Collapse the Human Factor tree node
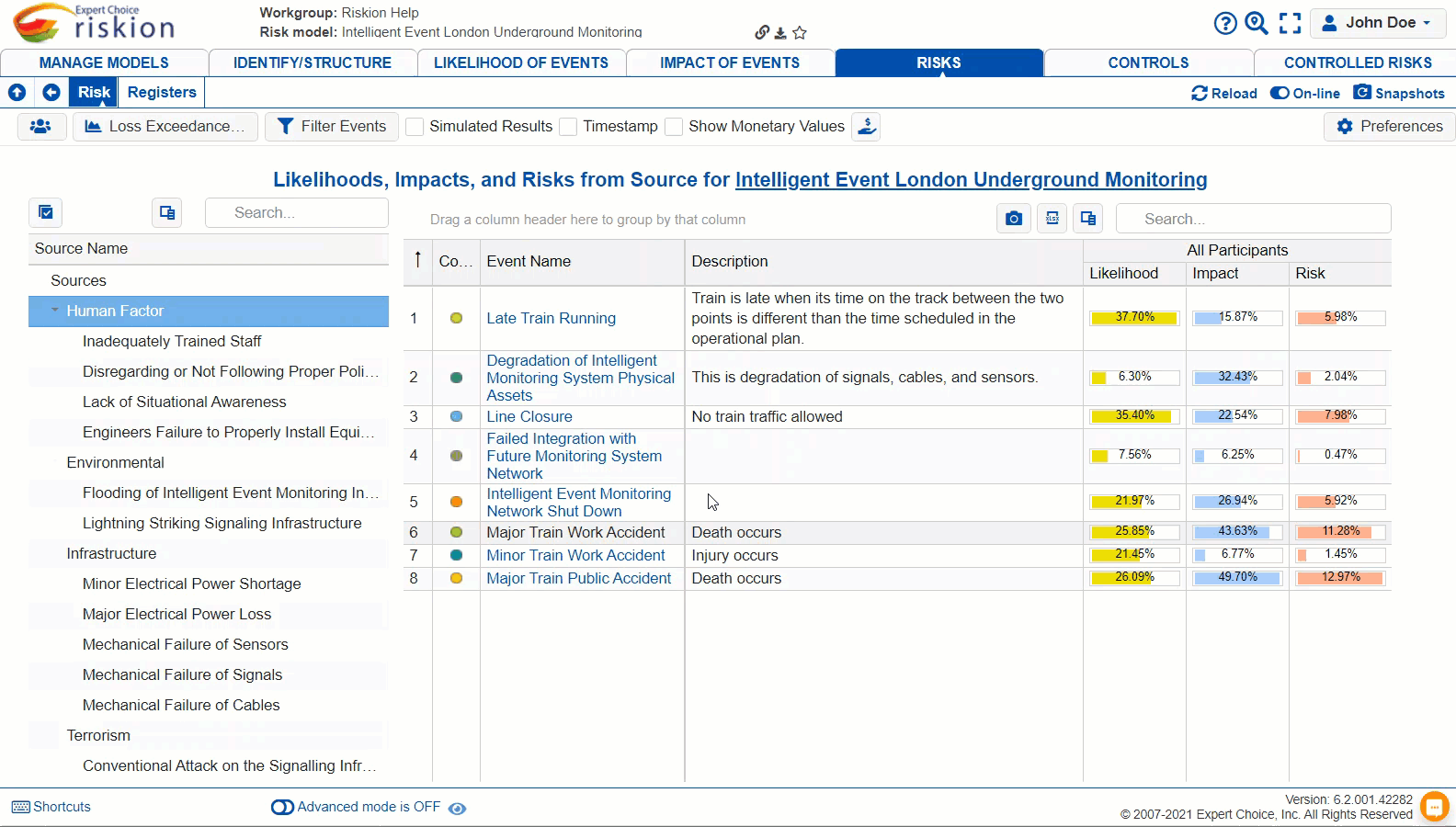 pos(55,311)
